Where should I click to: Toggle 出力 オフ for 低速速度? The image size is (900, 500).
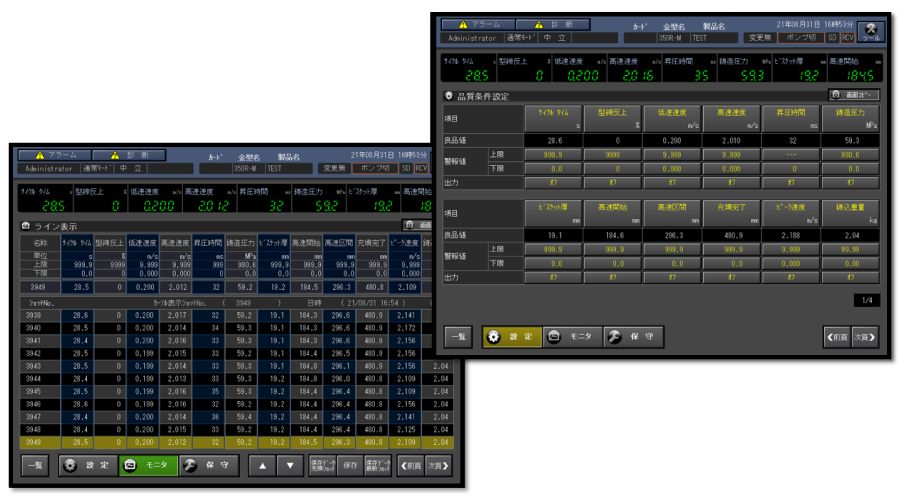point(672,183)
